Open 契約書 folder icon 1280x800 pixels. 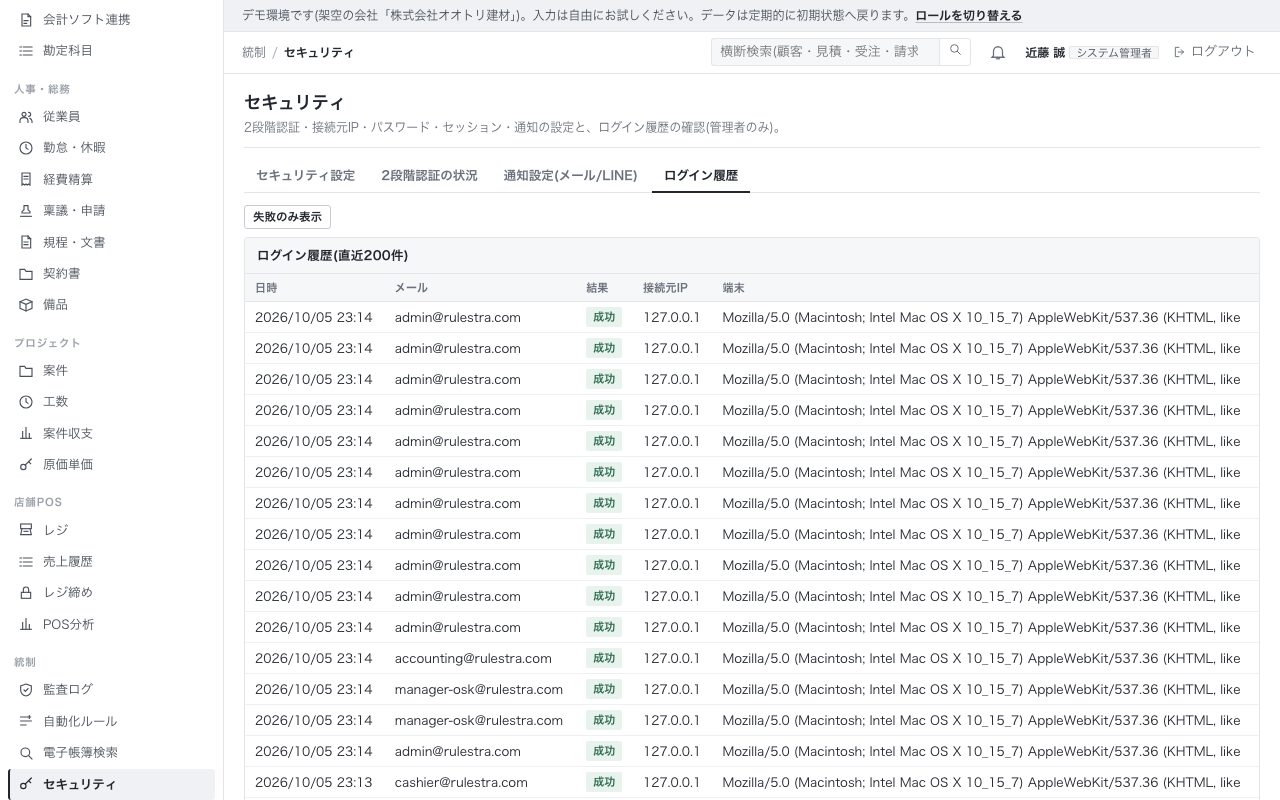[26, 273]
